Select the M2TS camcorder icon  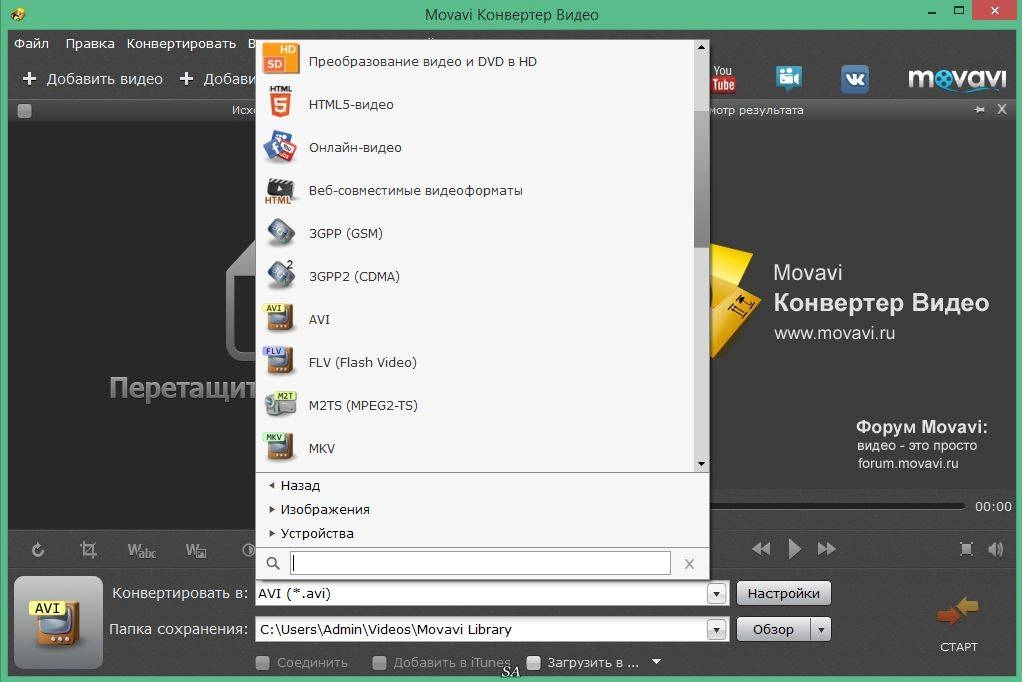(280, 404)
